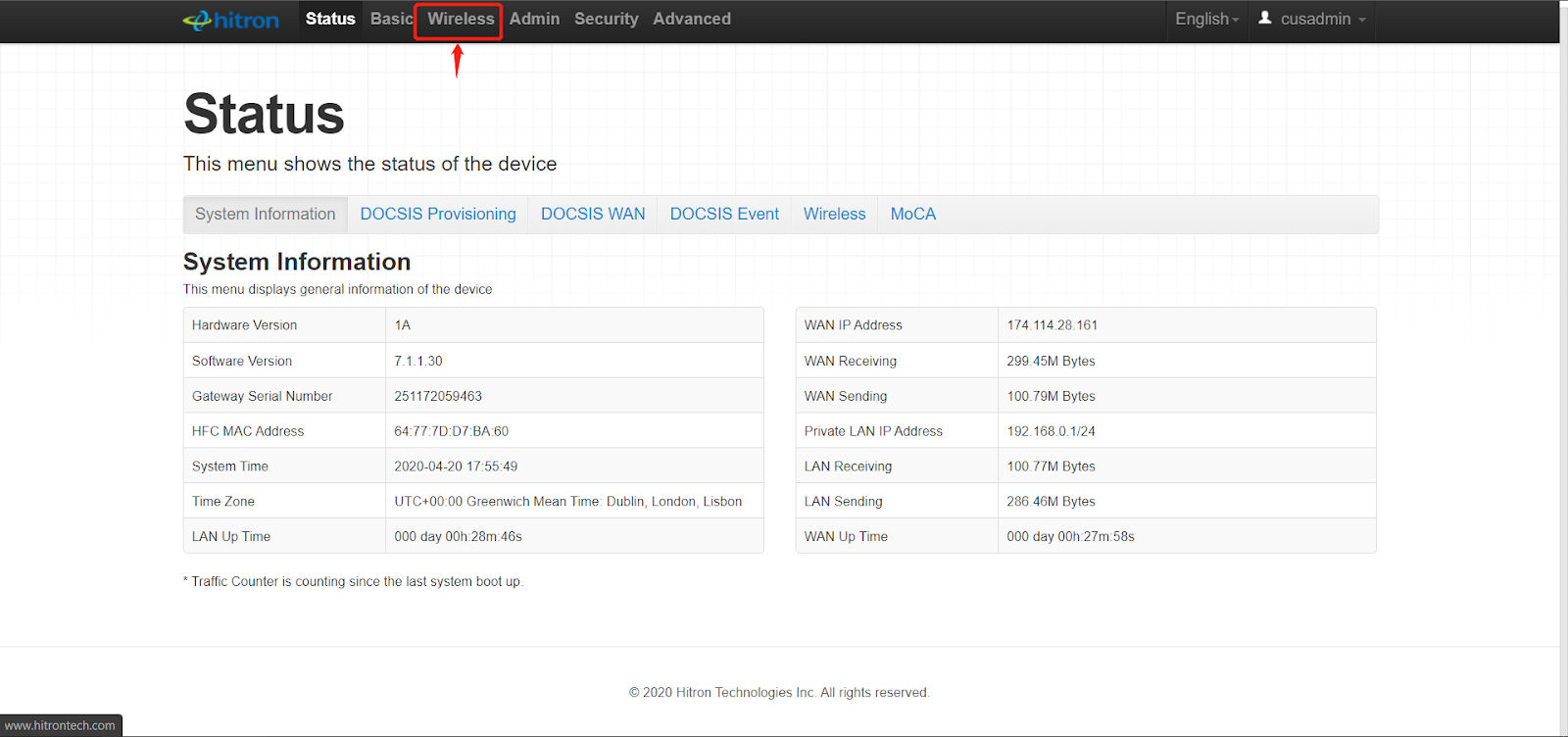
Task: Click the page's vertical scrollbar
Action: [1563, 368]
